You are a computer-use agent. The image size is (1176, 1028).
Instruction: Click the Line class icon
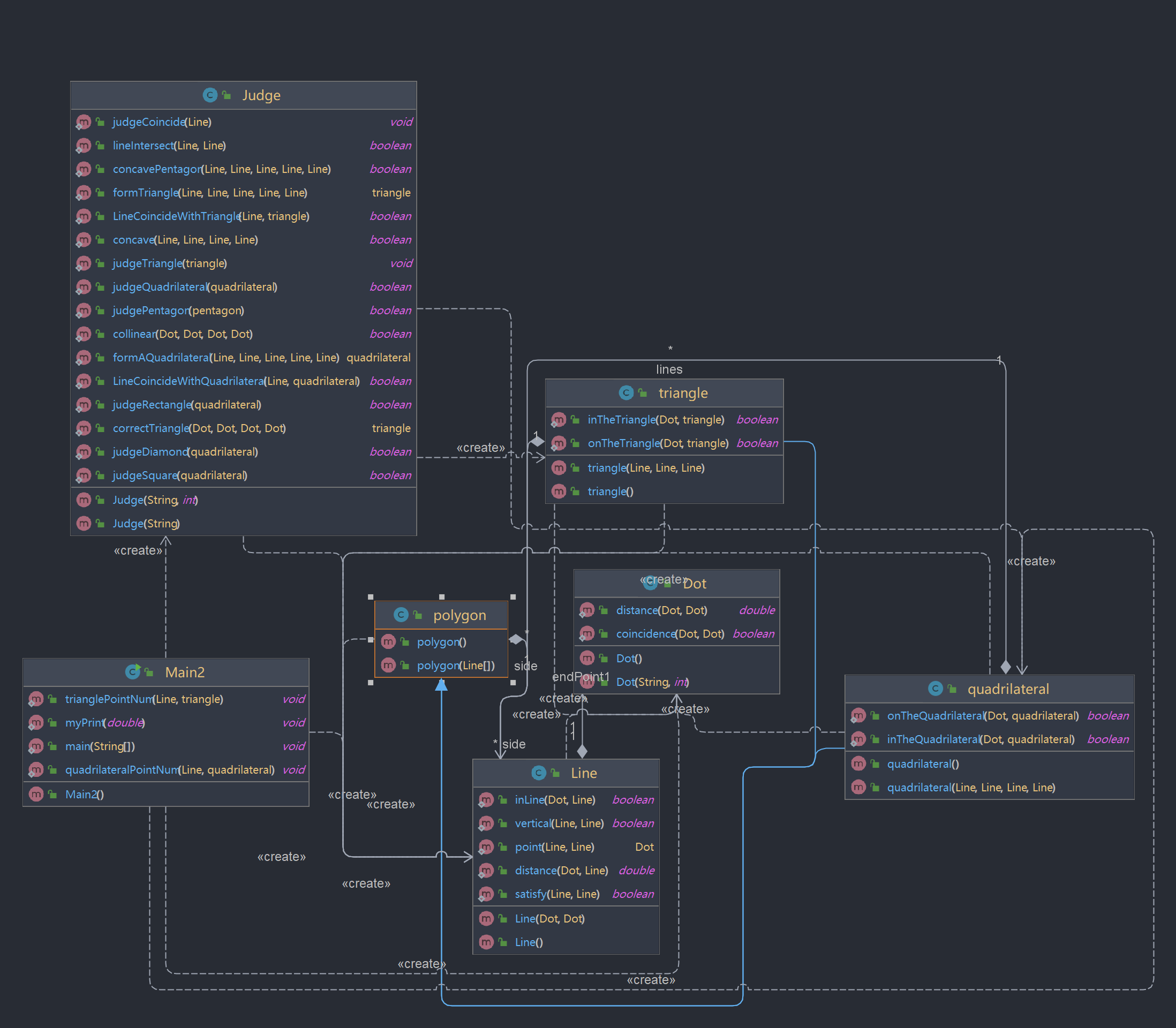538,773
